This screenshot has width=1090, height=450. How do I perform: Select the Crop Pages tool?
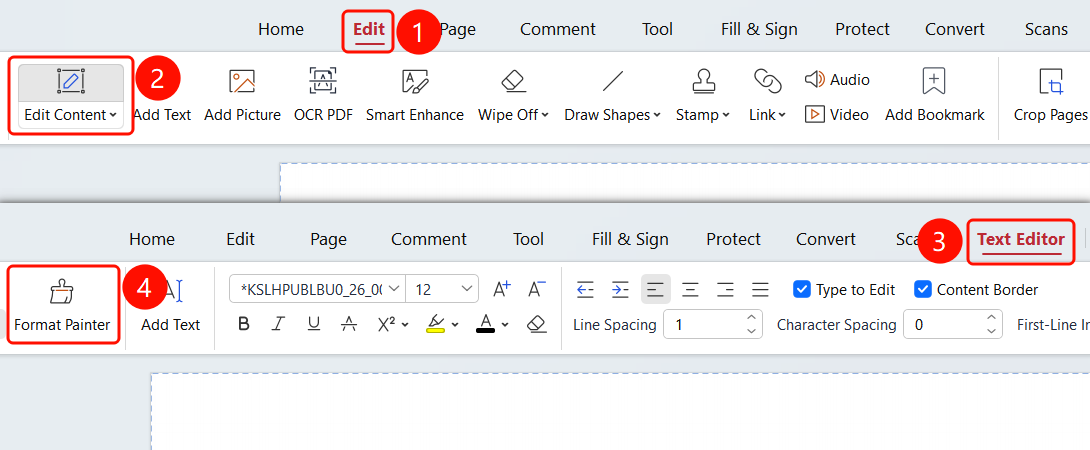coord(1050,96)
